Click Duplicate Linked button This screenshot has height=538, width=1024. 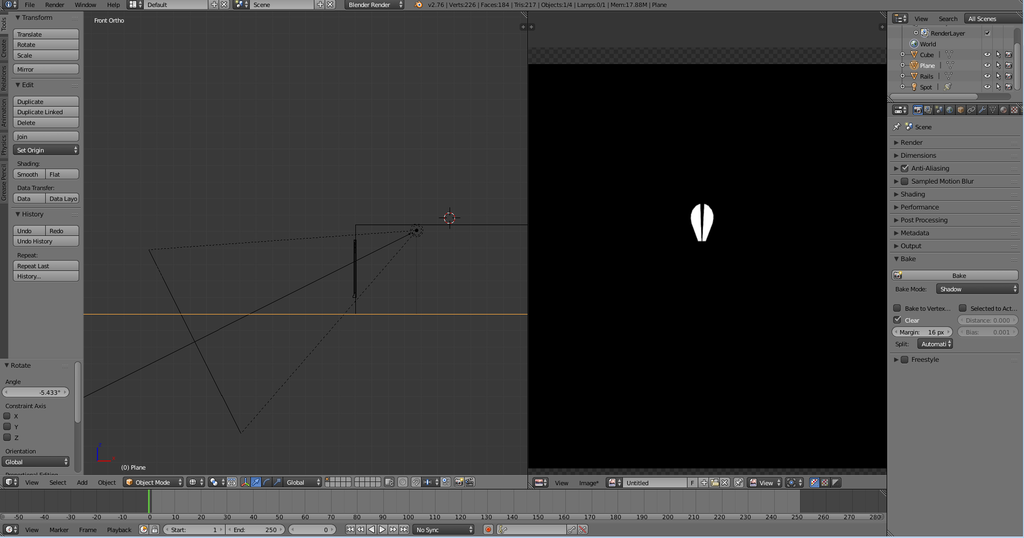coord(46,112)
